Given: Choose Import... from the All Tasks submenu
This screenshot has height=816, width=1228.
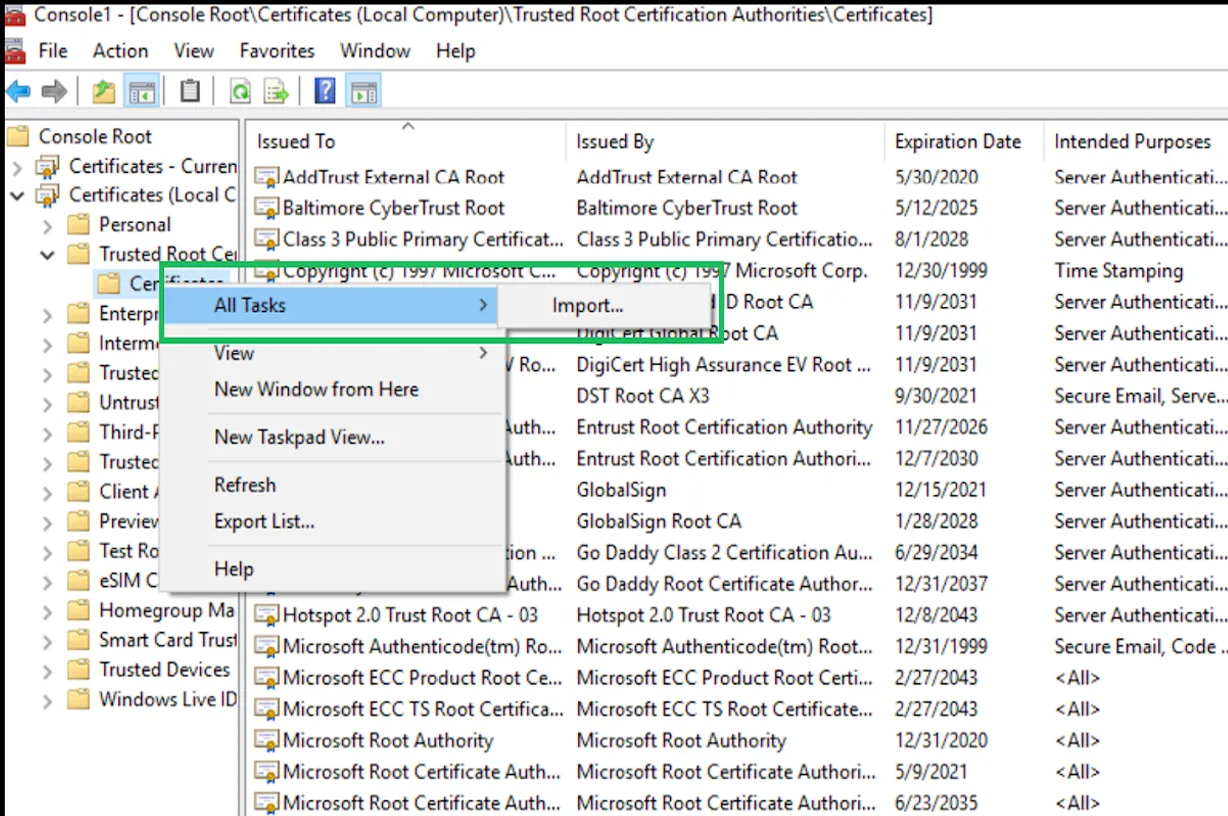Looking at the screenshot, I should pos(587,306).
